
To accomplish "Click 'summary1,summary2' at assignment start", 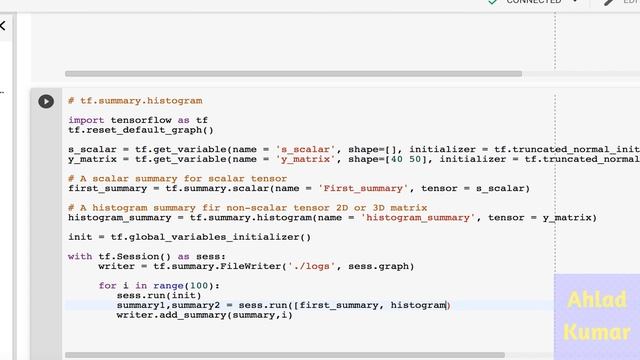I will (168, 305).
